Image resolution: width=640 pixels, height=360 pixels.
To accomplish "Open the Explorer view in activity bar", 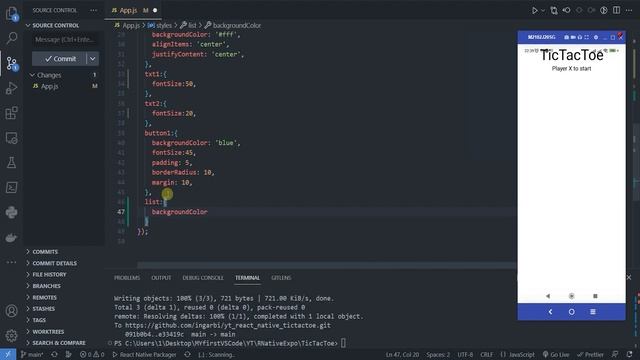I will (x=11, y=14).
